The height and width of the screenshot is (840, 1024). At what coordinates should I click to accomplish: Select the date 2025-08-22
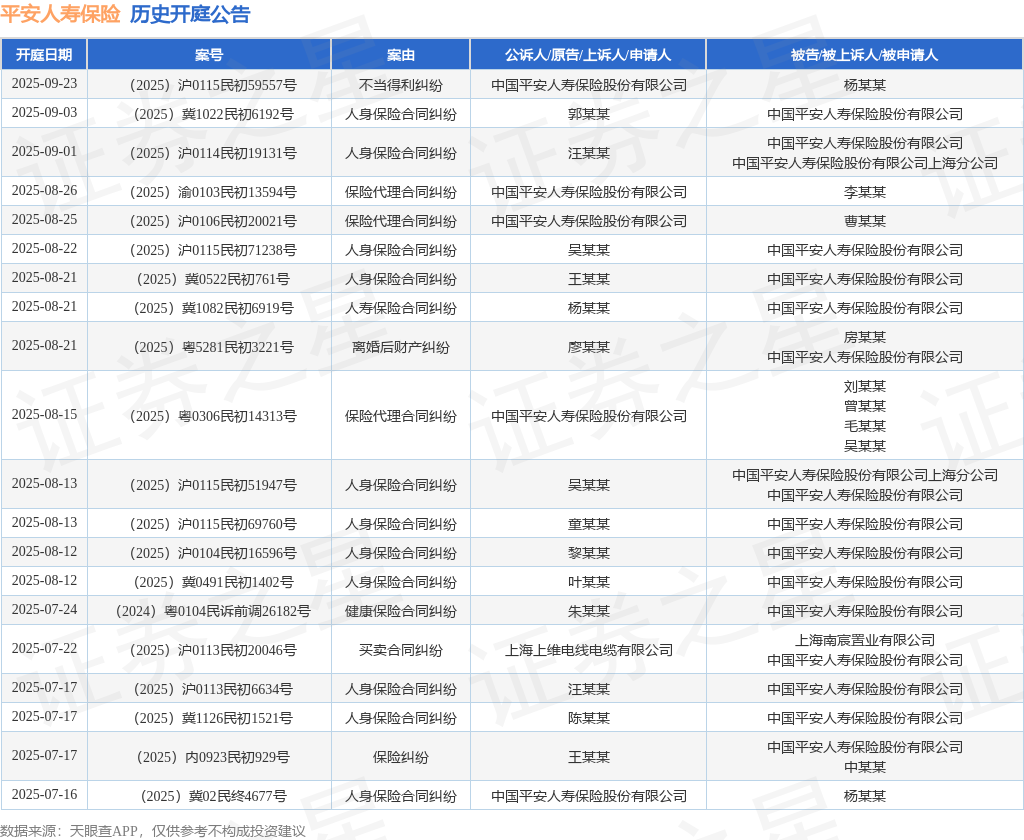click(44, 249)
